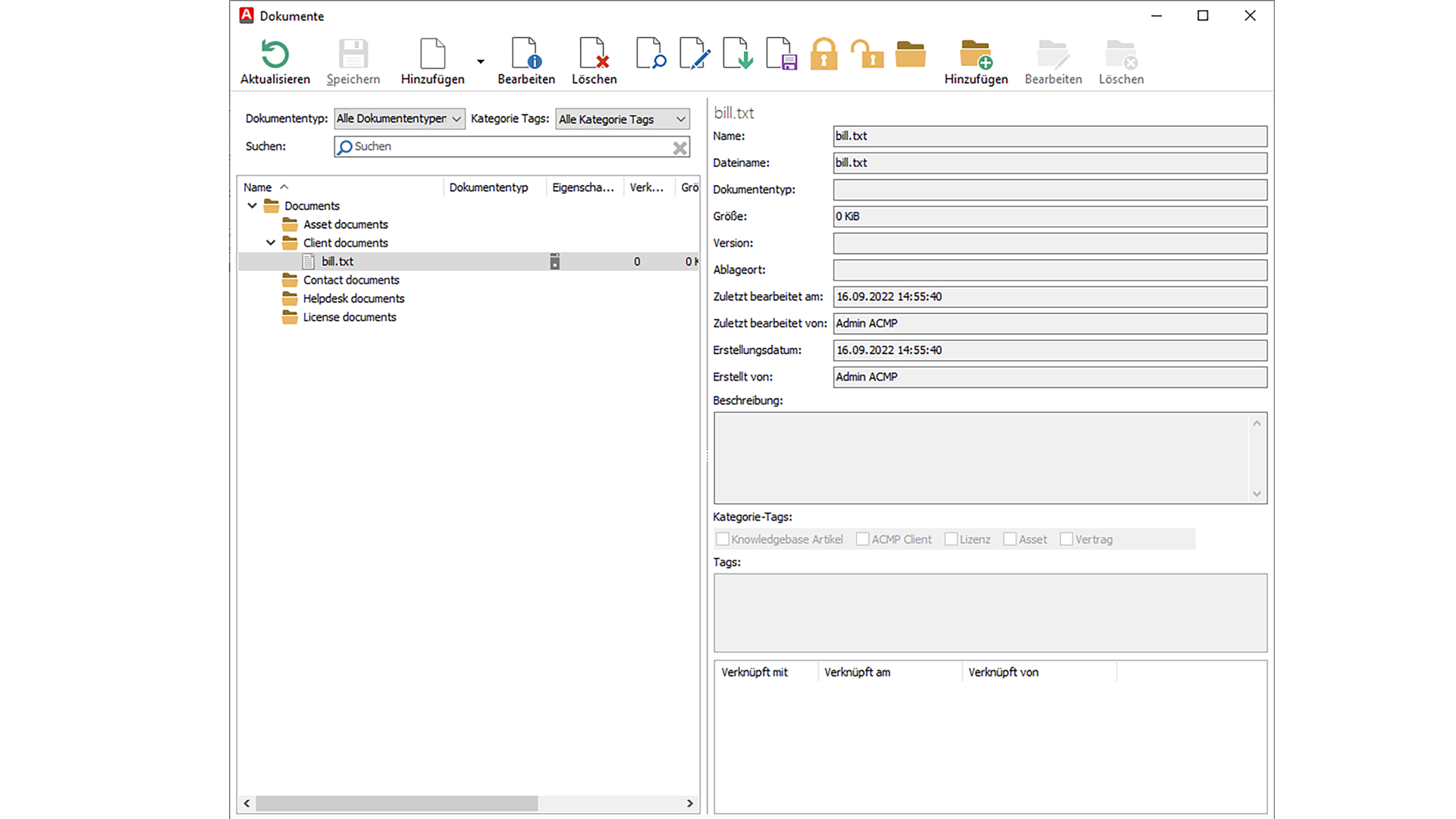The height and width of the screenshot is (819, 1456).
Task: Click the horizontal scrollbar thumb in tree
Action: tap(397, 803)
